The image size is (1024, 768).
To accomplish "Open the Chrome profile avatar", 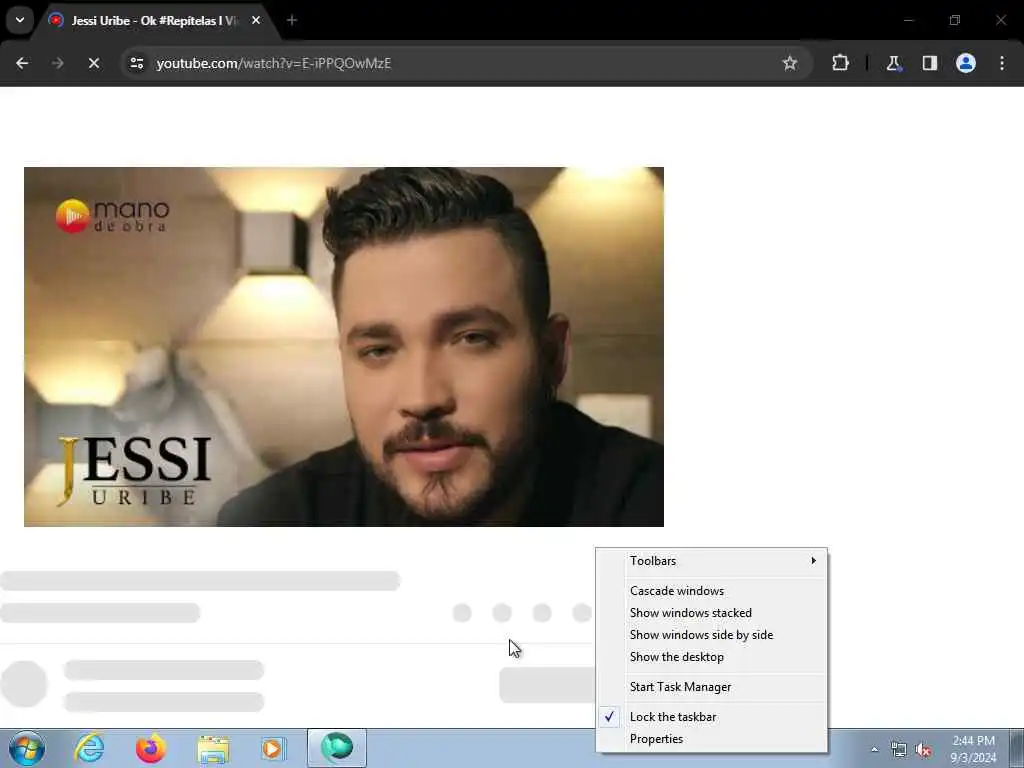I will pos(966,63).
